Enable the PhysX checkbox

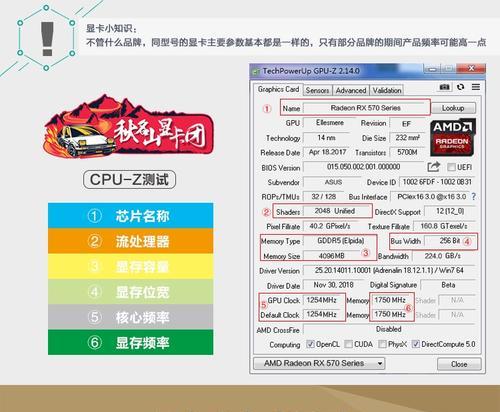tap(382, 344)
